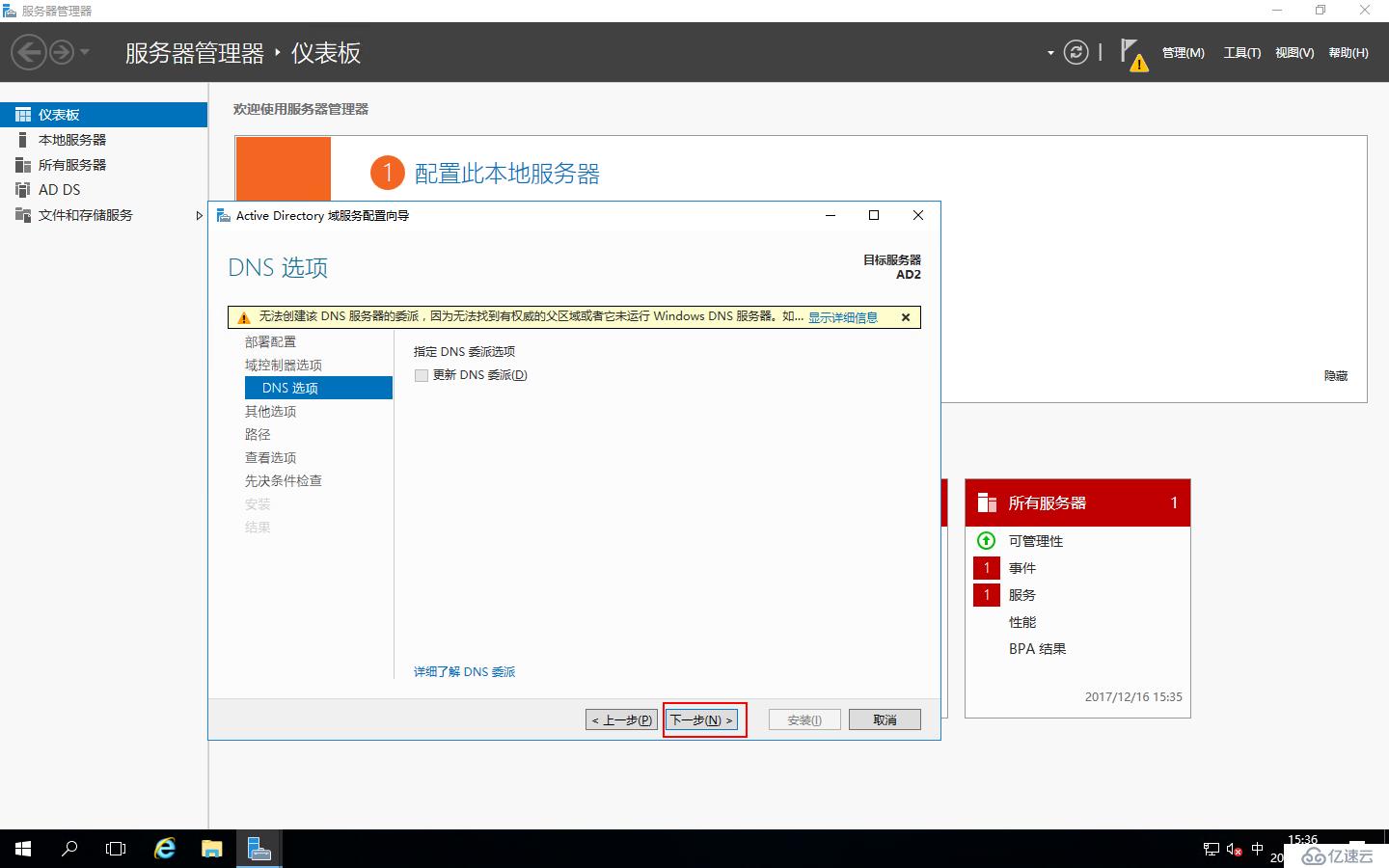Image resolution: width=1389 pixels, height=868 pixels.
Task: Expand the 文件和存储服务 arrow
Action: pos(199,215)
